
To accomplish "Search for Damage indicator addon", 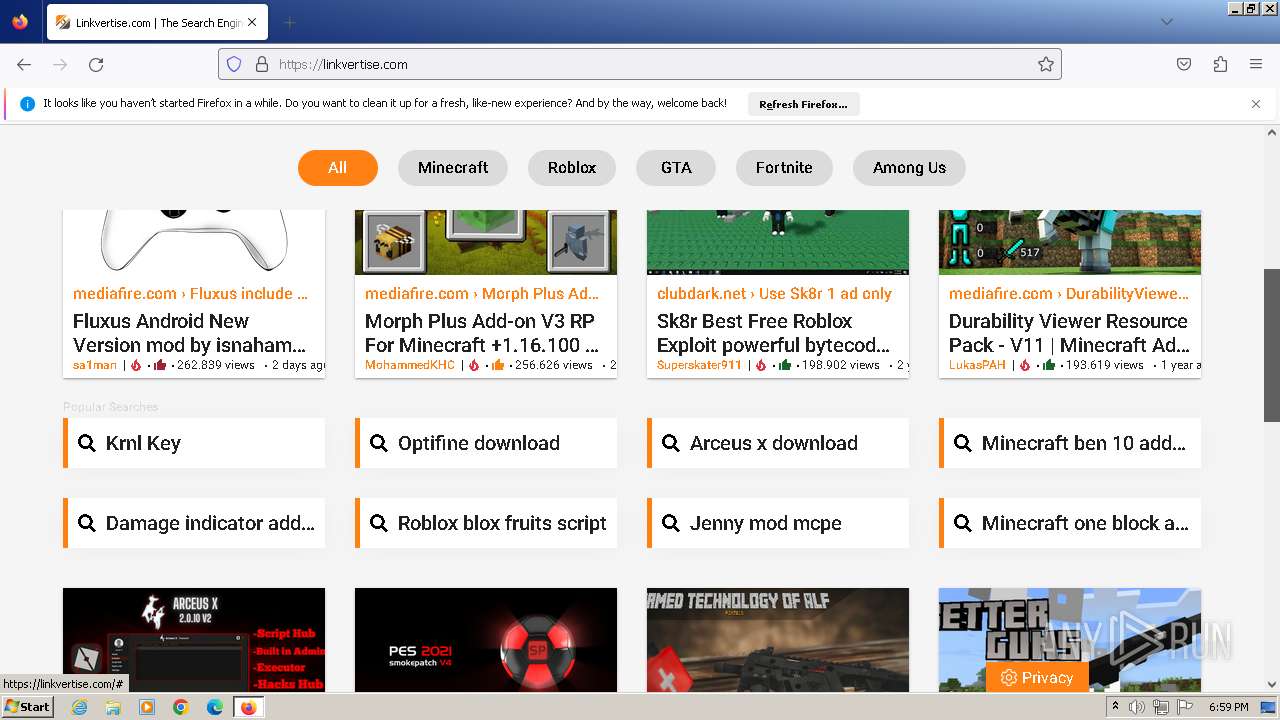I will [x=194, y=523].
